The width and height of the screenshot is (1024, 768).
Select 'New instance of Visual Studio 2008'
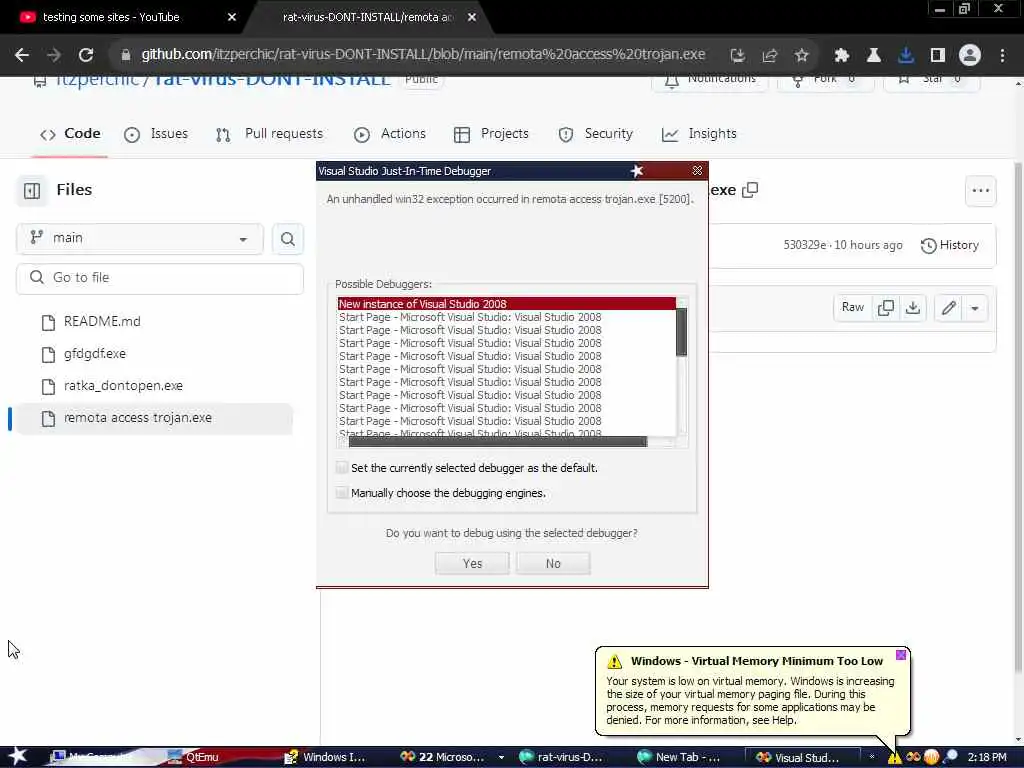tap(507, 304)
